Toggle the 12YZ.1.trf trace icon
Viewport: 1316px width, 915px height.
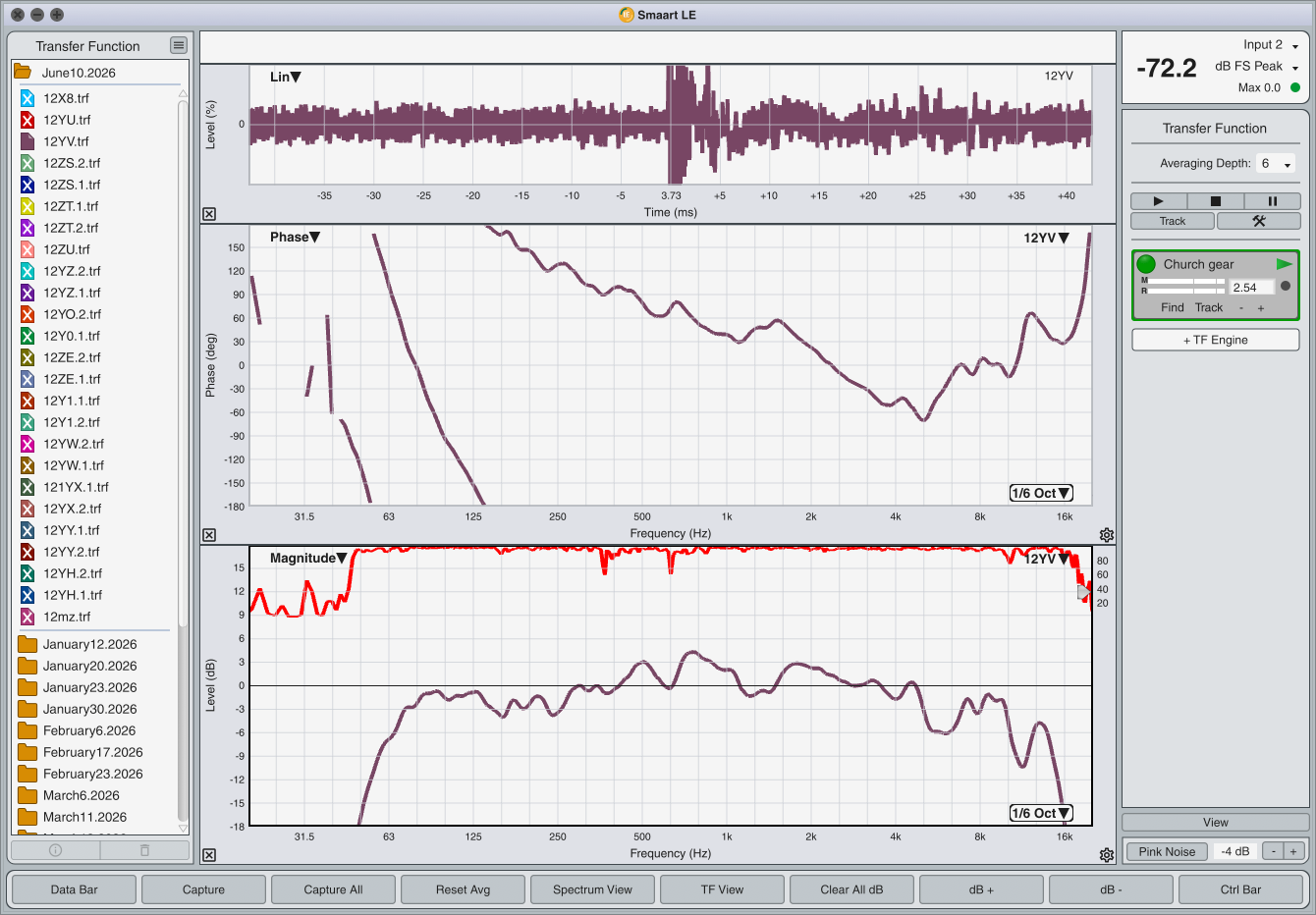pos(27,293)
